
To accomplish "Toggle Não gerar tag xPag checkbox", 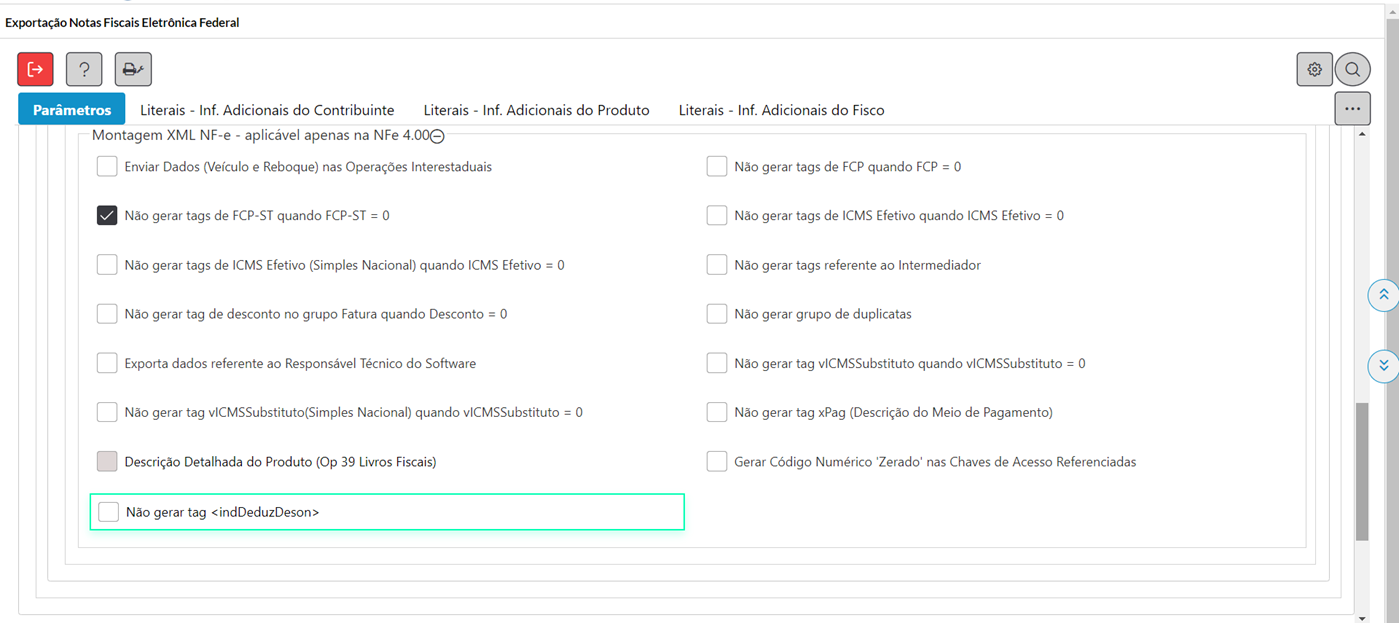I will 716,412.
